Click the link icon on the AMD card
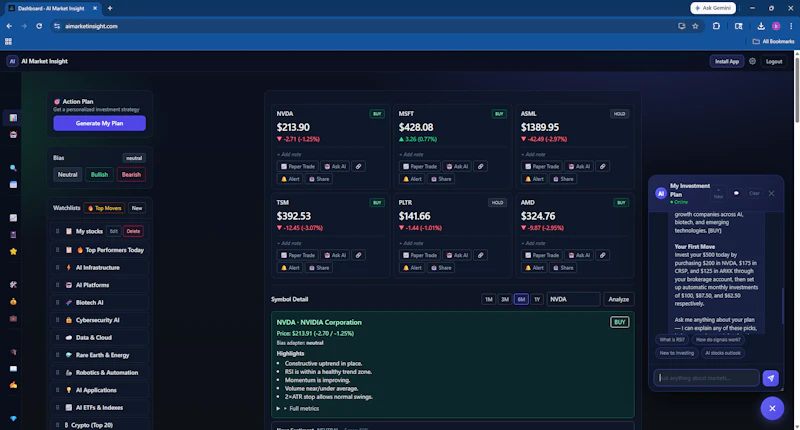This screenshot has width=800, height=430. click(603, 255)
